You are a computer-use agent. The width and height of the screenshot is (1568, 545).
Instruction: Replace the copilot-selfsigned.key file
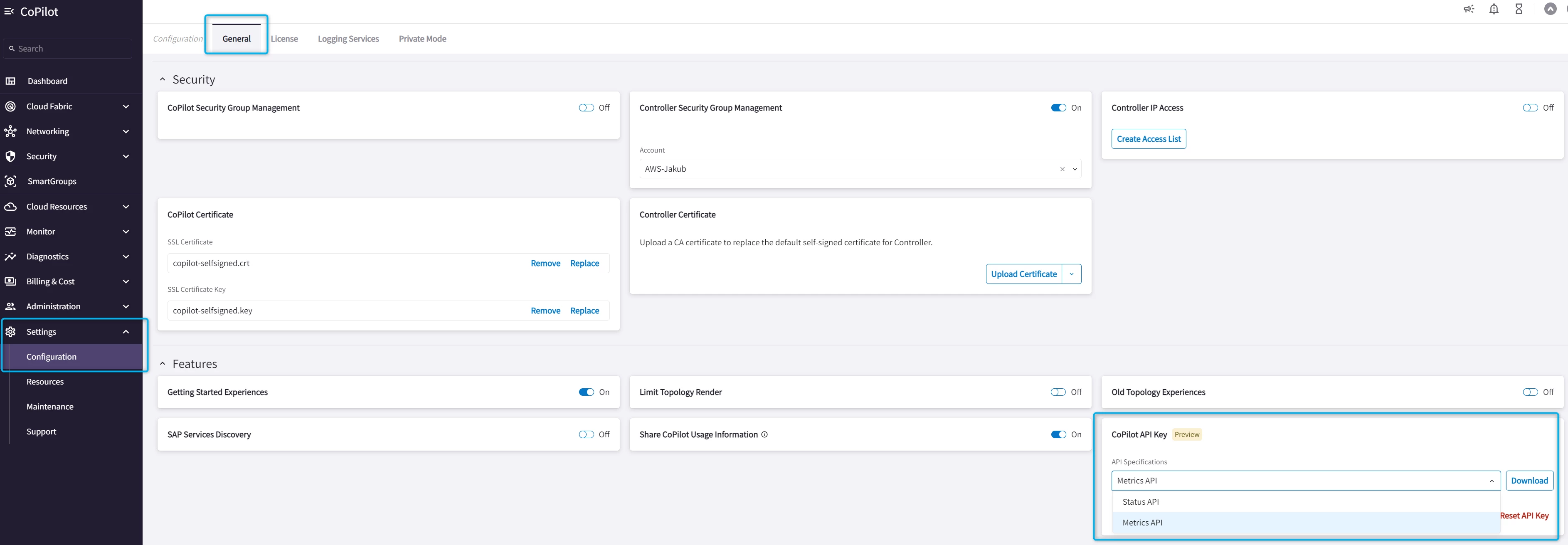pos(584,311)
